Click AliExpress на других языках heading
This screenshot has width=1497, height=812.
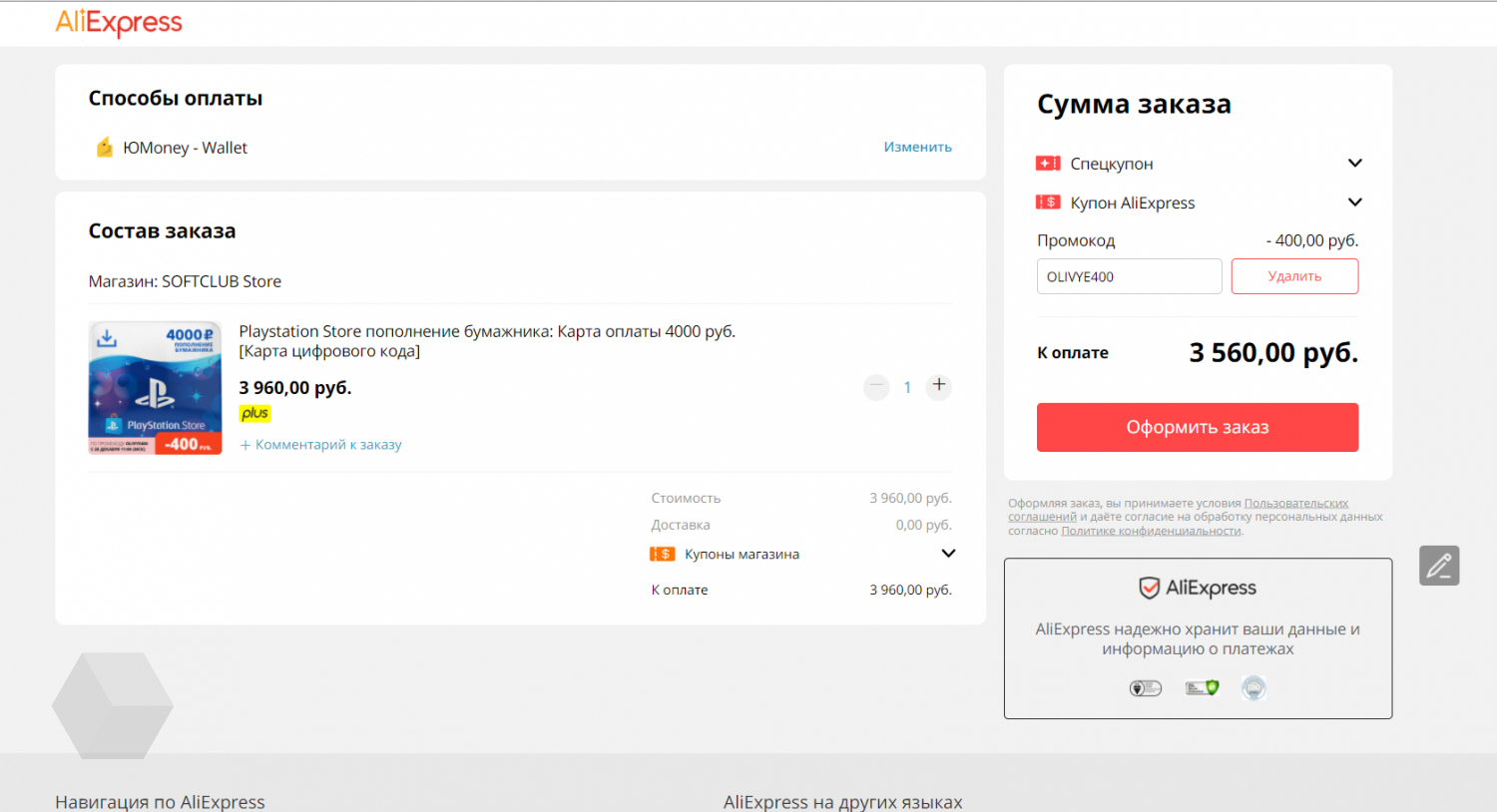pos(842,801)
